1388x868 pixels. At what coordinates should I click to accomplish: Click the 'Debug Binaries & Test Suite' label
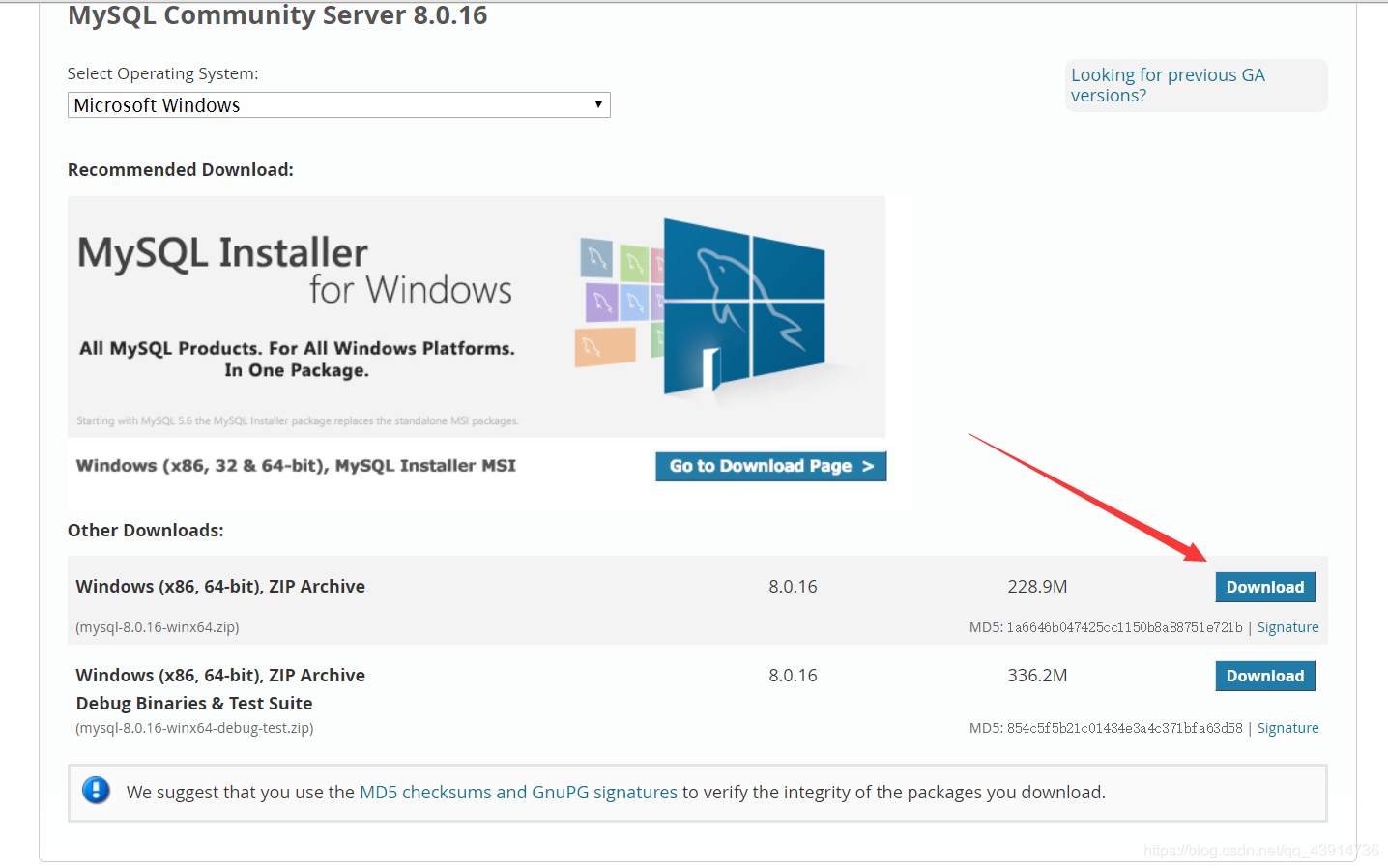pyautogui.click(x=194, y=703)
